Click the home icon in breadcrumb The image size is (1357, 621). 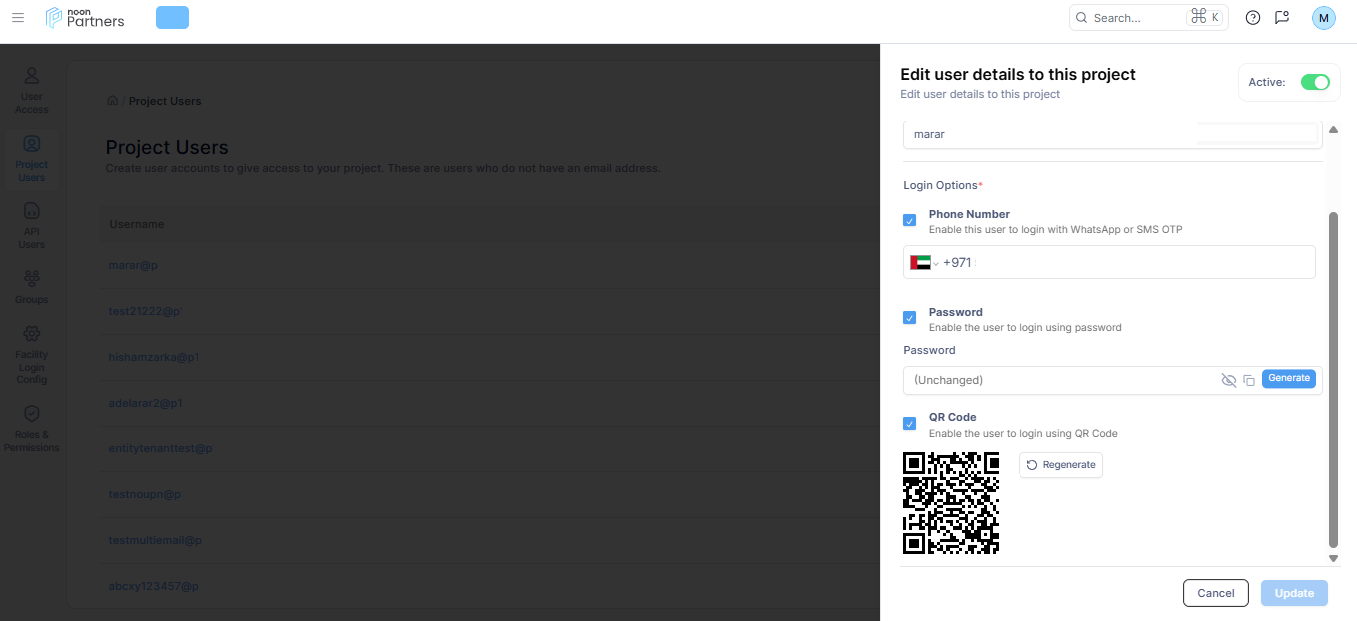[113, 101]
